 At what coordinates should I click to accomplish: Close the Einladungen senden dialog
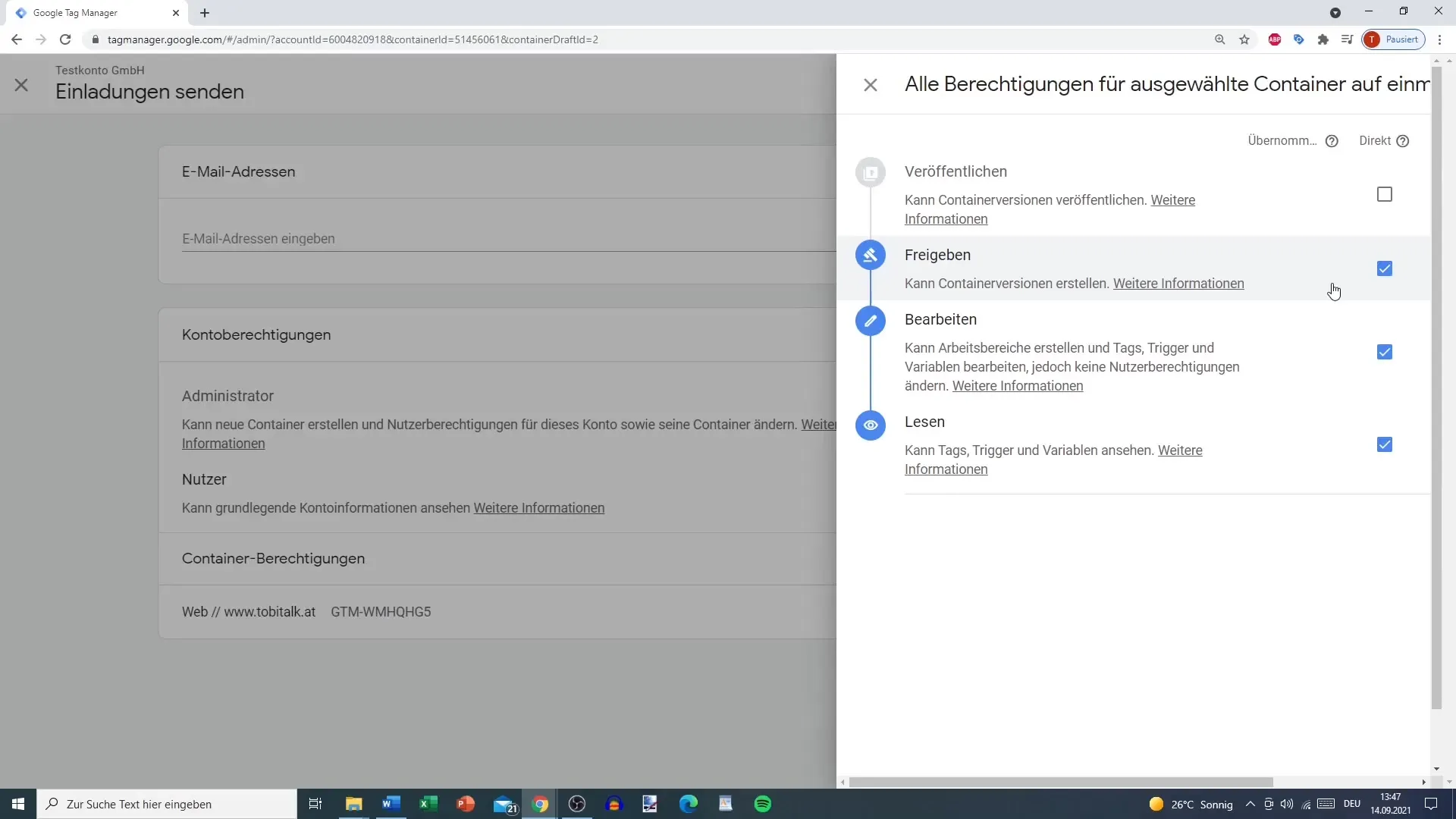(21, 85)
